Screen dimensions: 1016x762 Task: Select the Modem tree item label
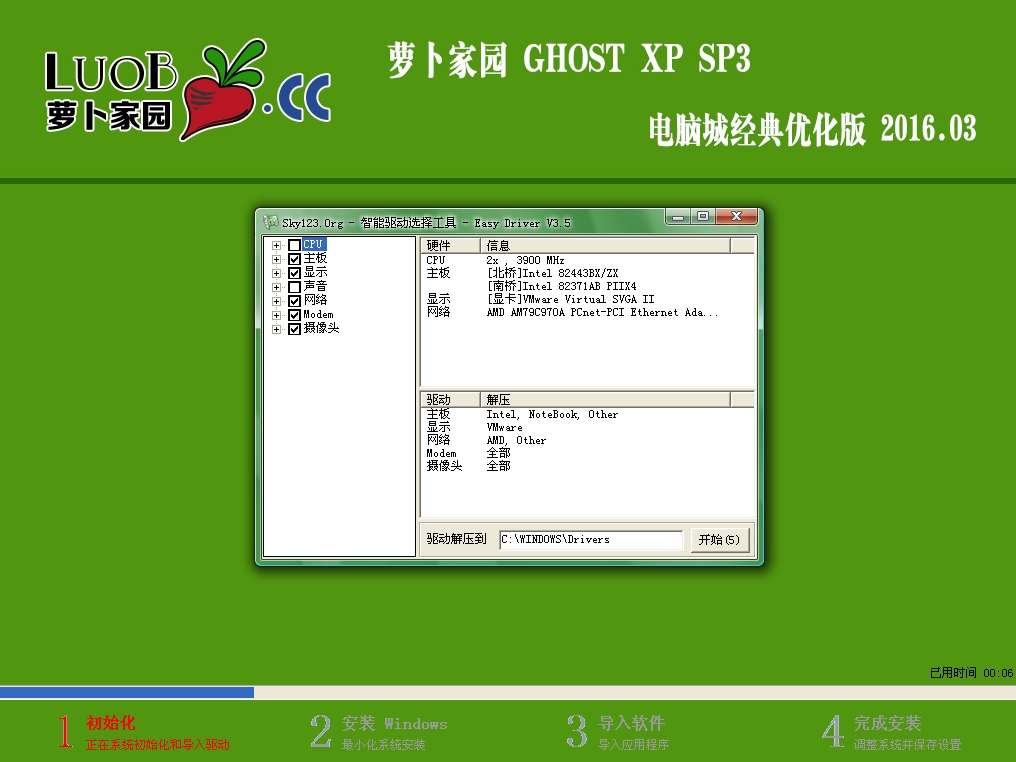coord(318,314)
